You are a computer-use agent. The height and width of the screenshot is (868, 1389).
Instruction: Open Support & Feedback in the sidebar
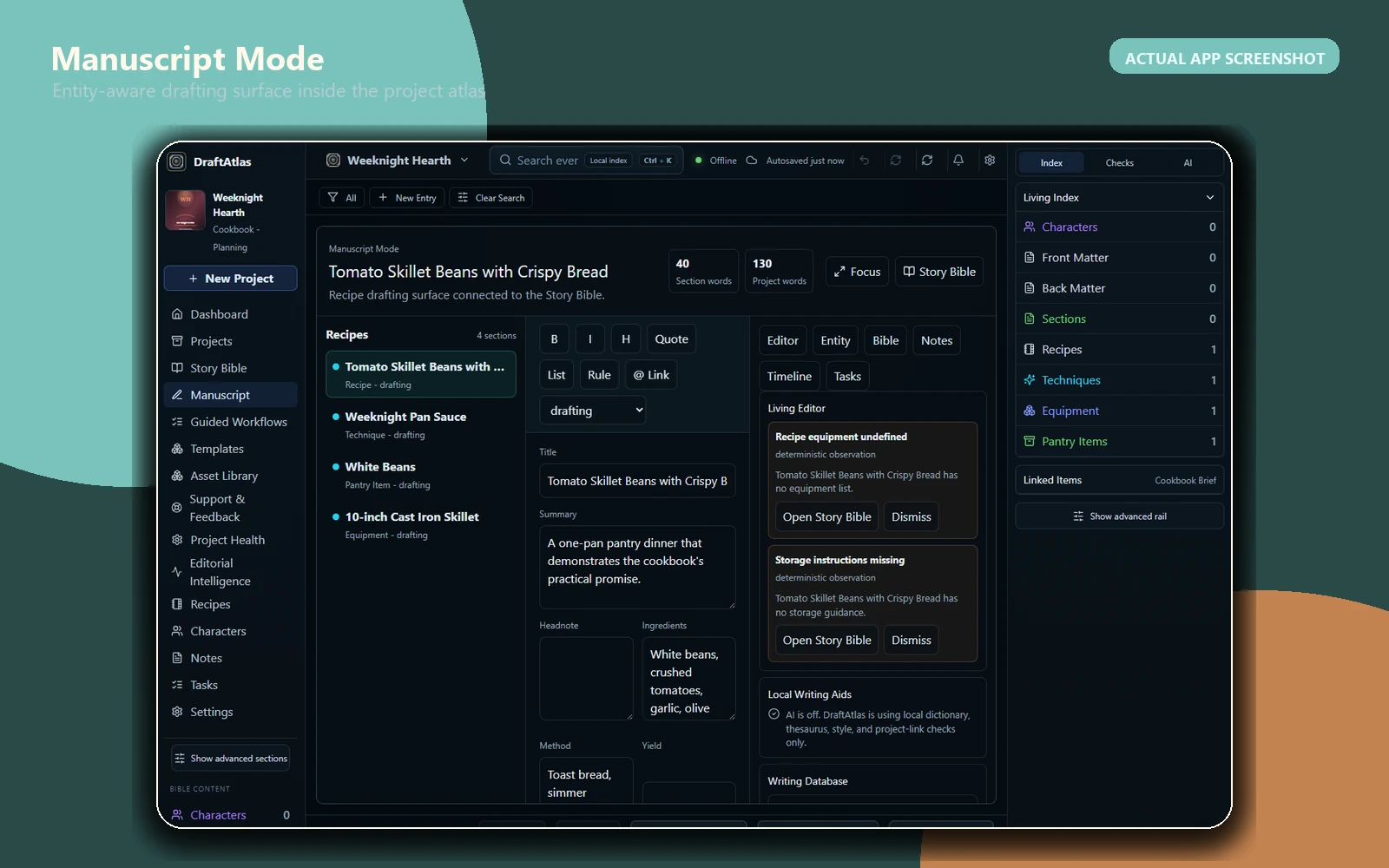(231, 508)
